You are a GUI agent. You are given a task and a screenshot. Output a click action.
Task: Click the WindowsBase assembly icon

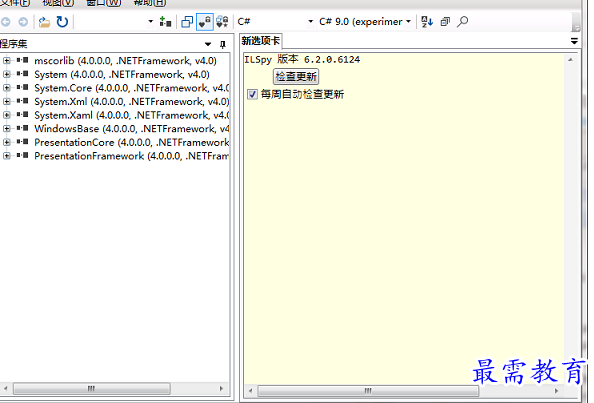pos(22,128)
